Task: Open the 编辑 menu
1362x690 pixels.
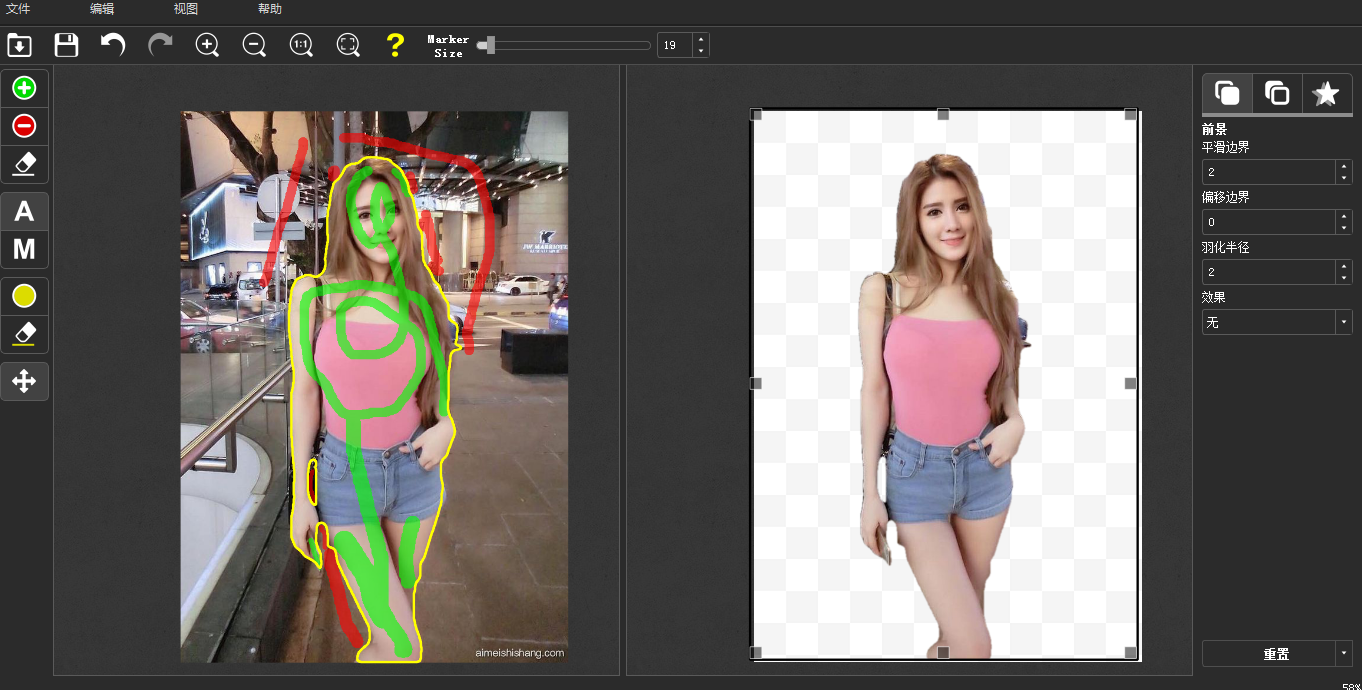Action: tap(102, 9)
